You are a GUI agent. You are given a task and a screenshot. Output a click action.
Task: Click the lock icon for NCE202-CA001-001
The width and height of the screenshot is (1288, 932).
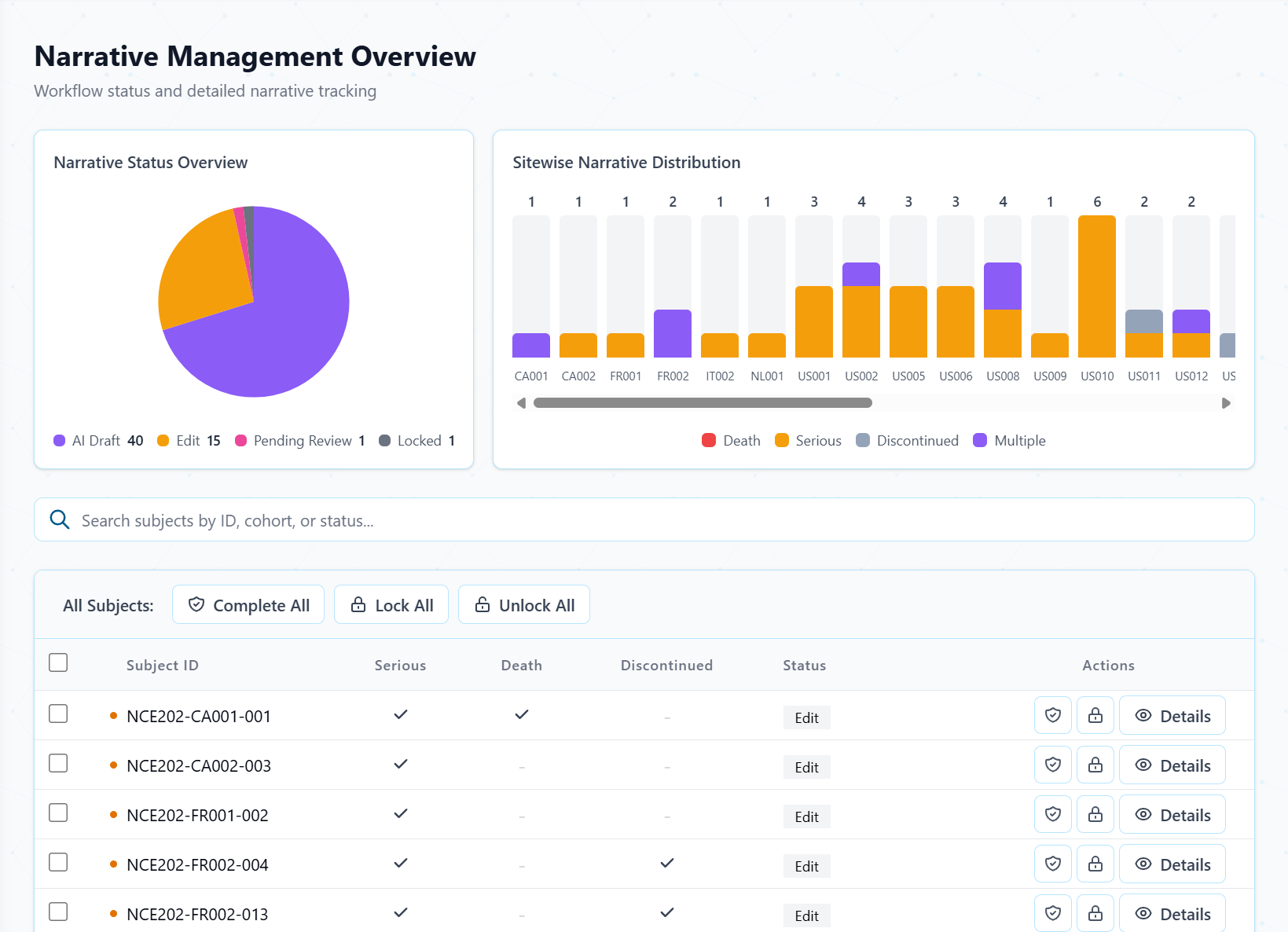point(1095,715)
